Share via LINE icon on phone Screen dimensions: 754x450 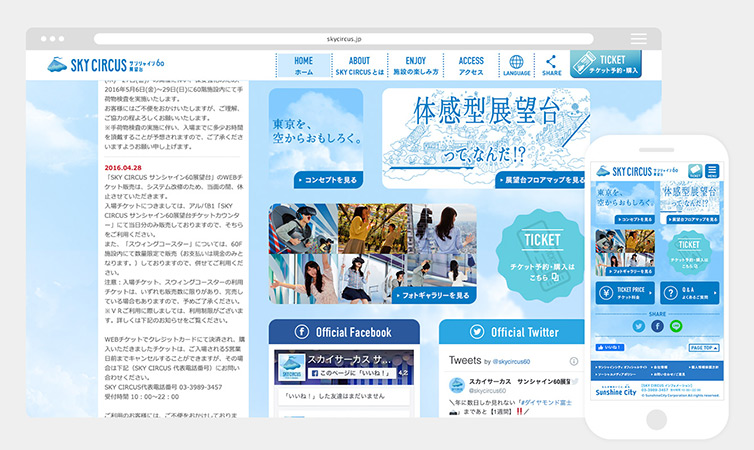point(676,326)
